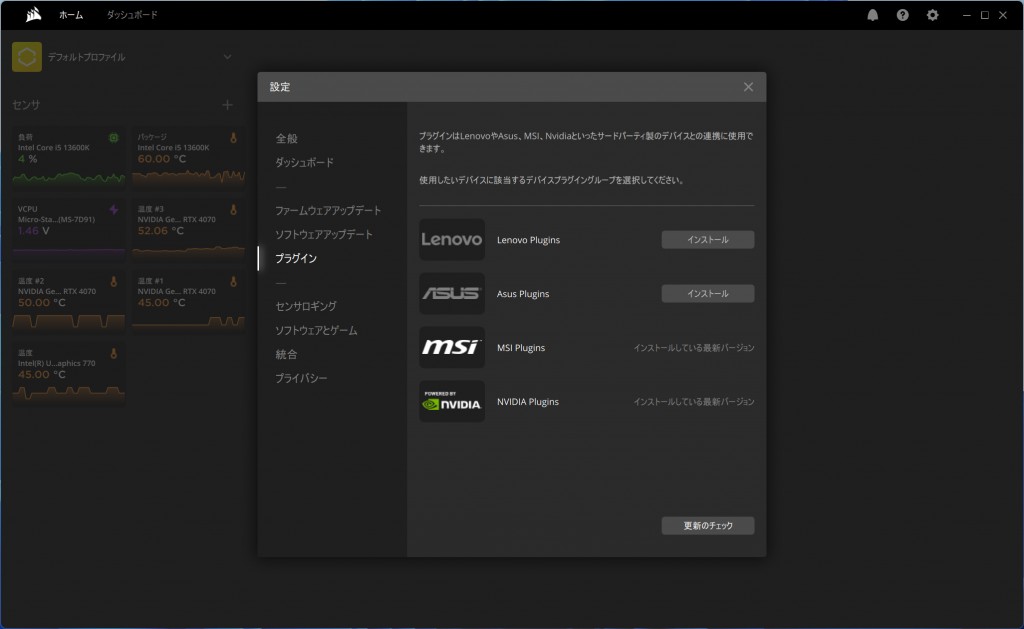Image resolution: width=1024 pixels, height=629 pixels.
Task: Click the Lenovo plugin logo
Action: point(452,239)
